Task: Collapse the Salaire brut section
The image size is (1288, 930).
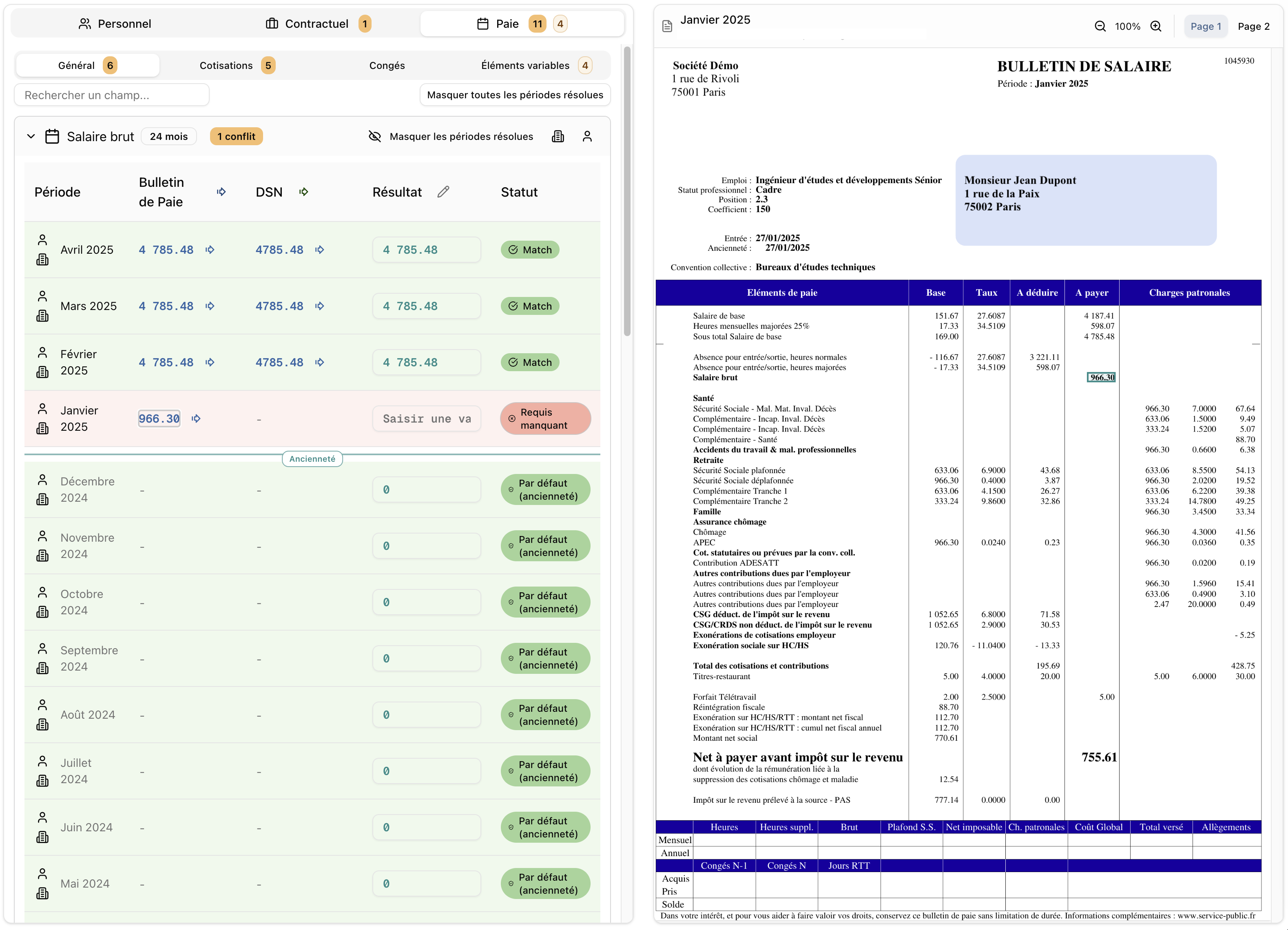Action: [31, 136]
